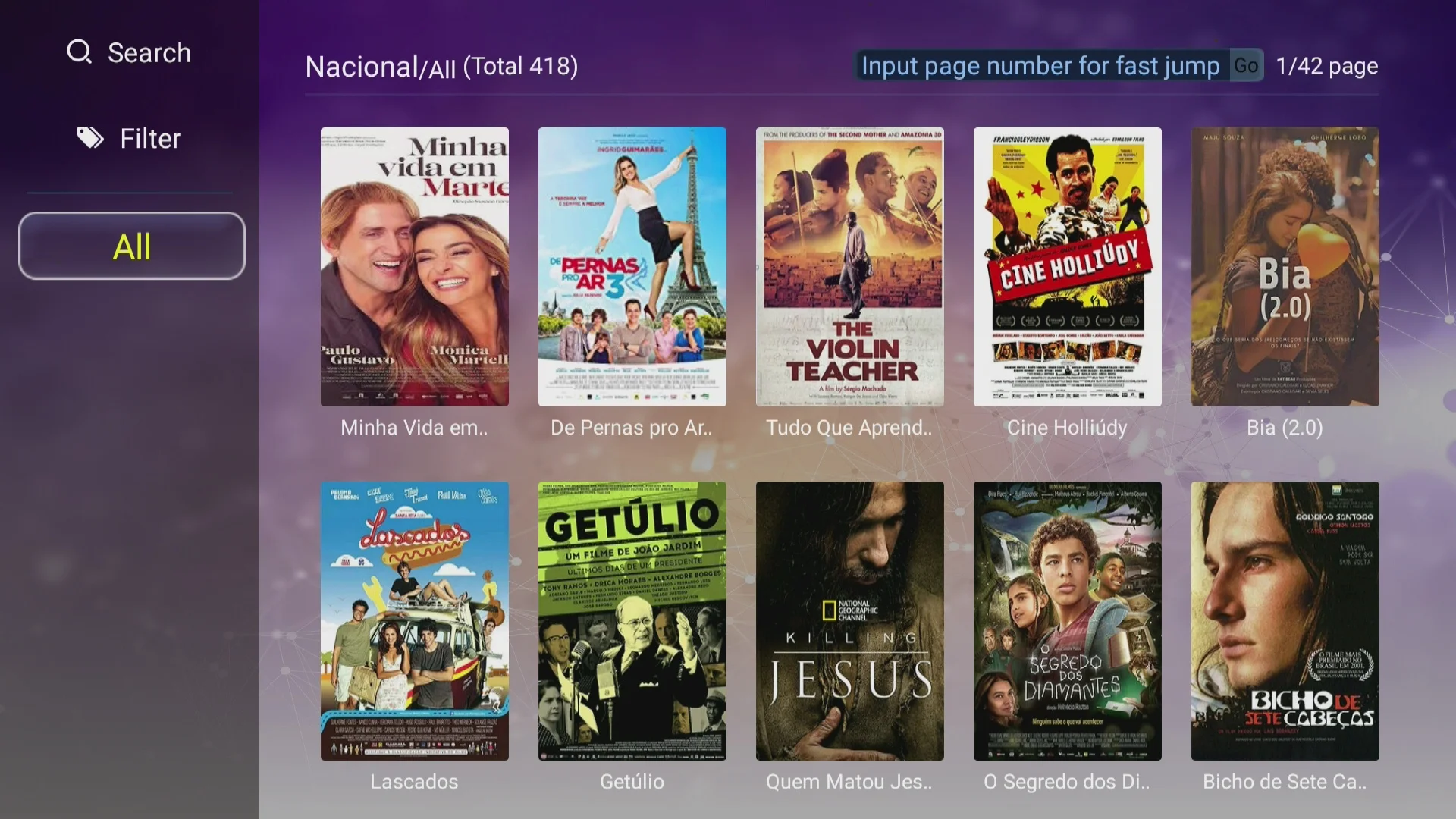
Task: Open the Minha Vida em Marte poster
Action: click(415, 266)
